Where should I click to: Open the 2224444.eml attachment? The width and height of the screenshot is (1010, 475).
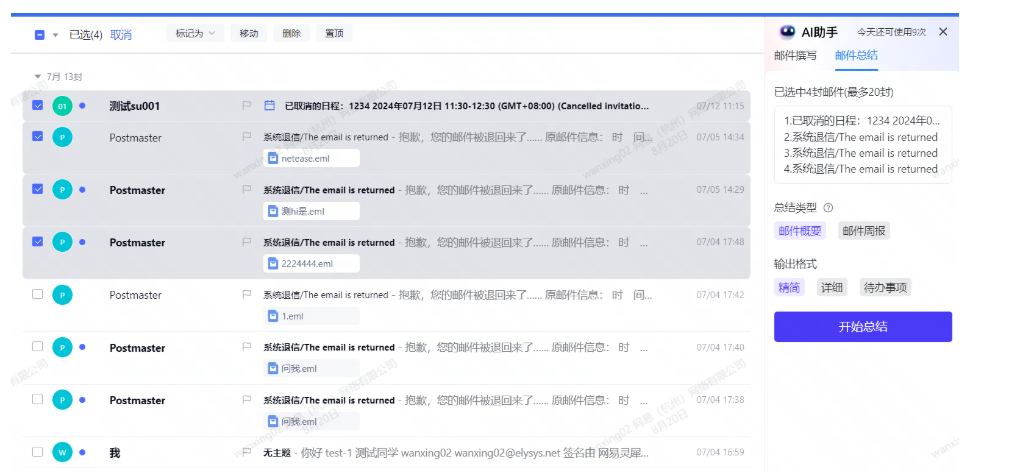point(311,263)
